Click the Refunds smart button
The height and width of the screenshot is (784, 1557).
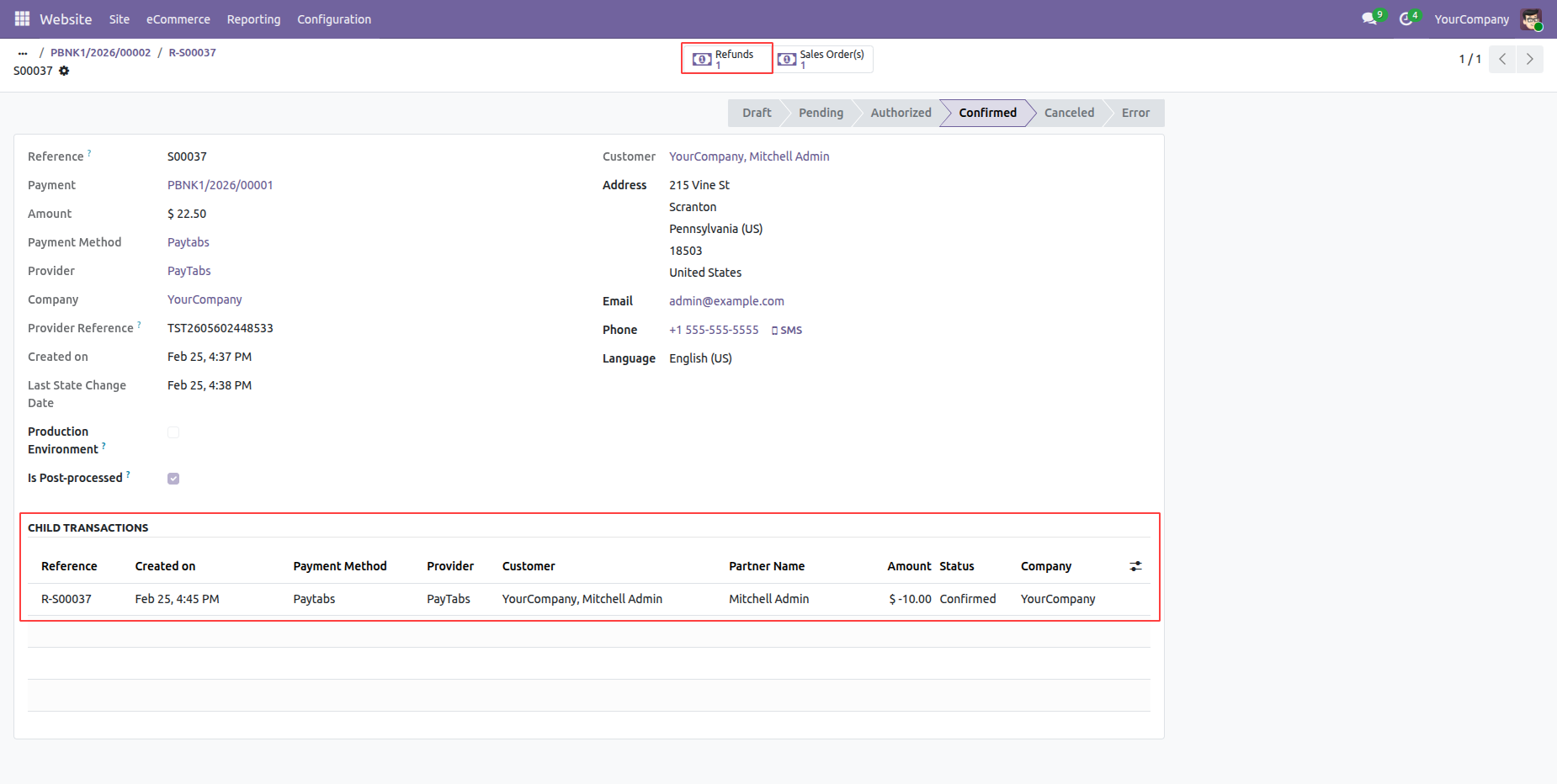click(x=726, y=58)
